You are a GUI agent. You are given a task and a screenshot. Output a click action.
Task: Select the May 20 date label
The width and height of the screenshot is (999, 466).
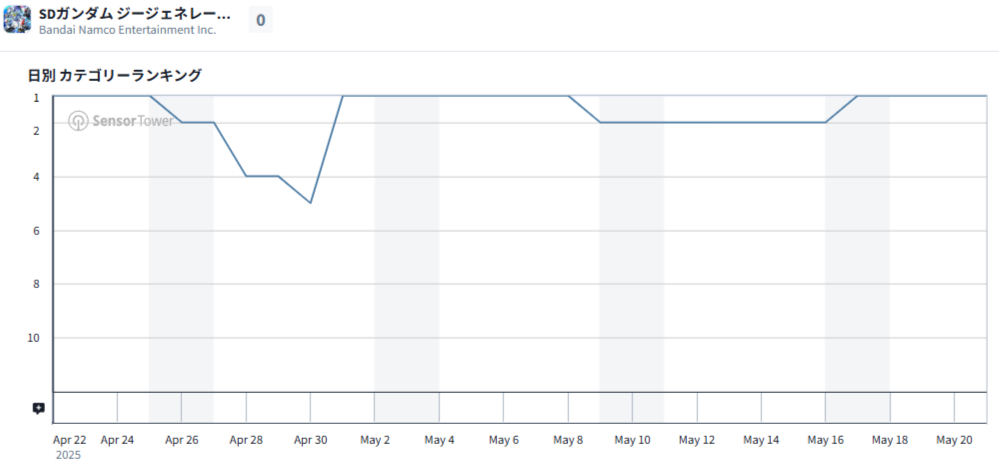pyautogui.click(x=954, y=439)
